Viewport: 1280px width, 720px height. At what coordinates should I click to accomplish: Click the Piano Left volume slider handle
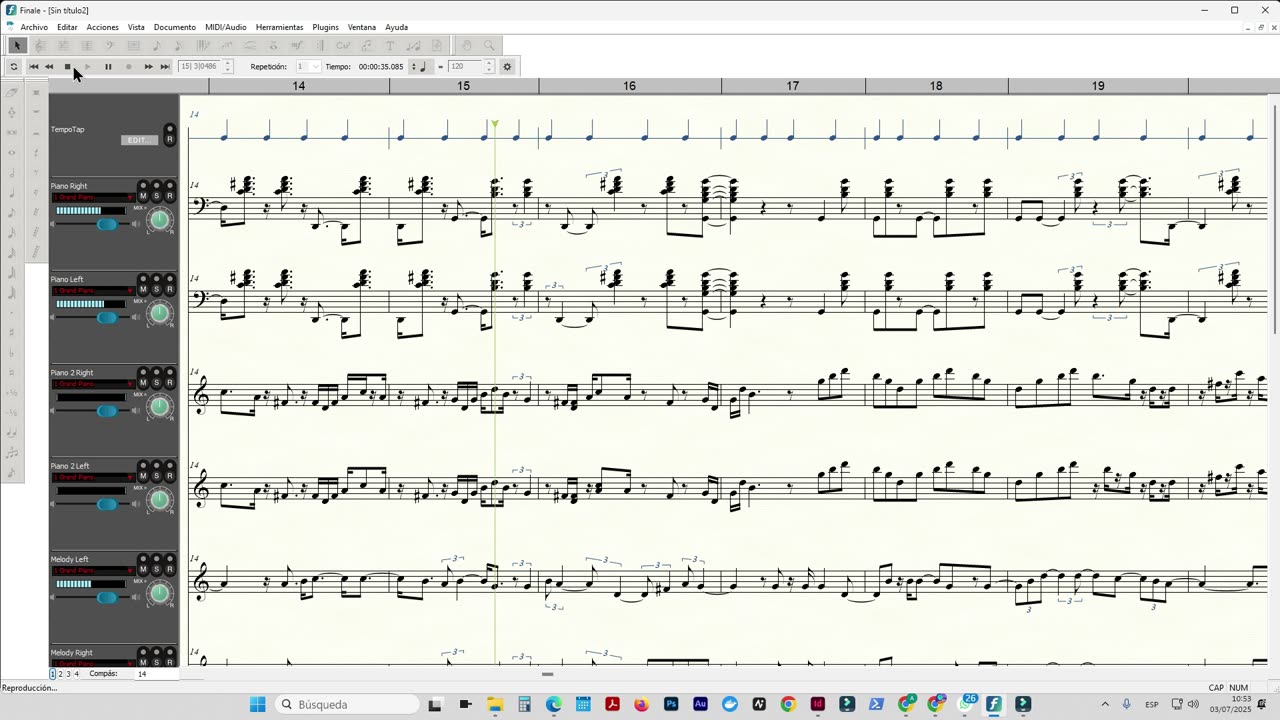pos(106,318)
